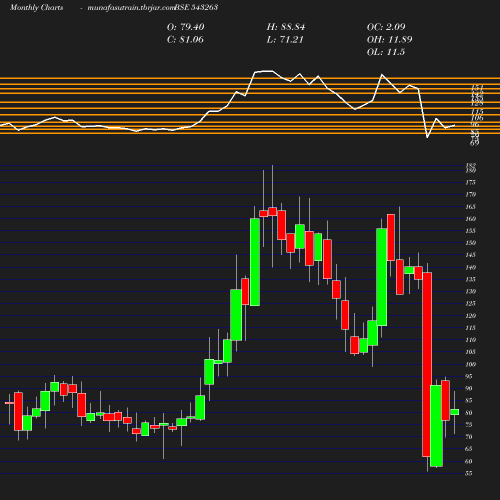Click the 90 price axis label
The image size is (500, 500).
point(469,388)
